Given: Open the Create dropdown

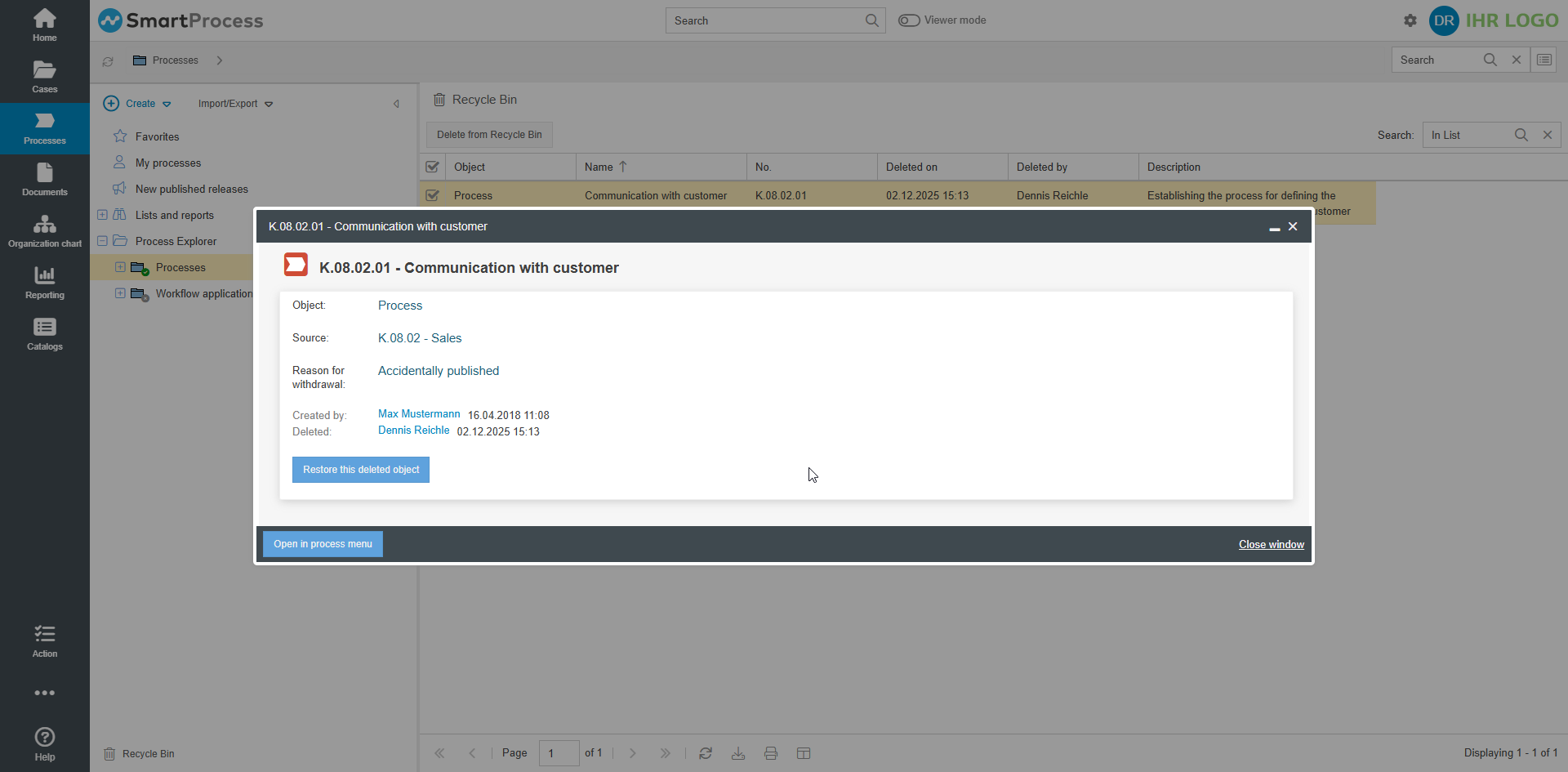Looking at the screenshot, I should [137, 104].
